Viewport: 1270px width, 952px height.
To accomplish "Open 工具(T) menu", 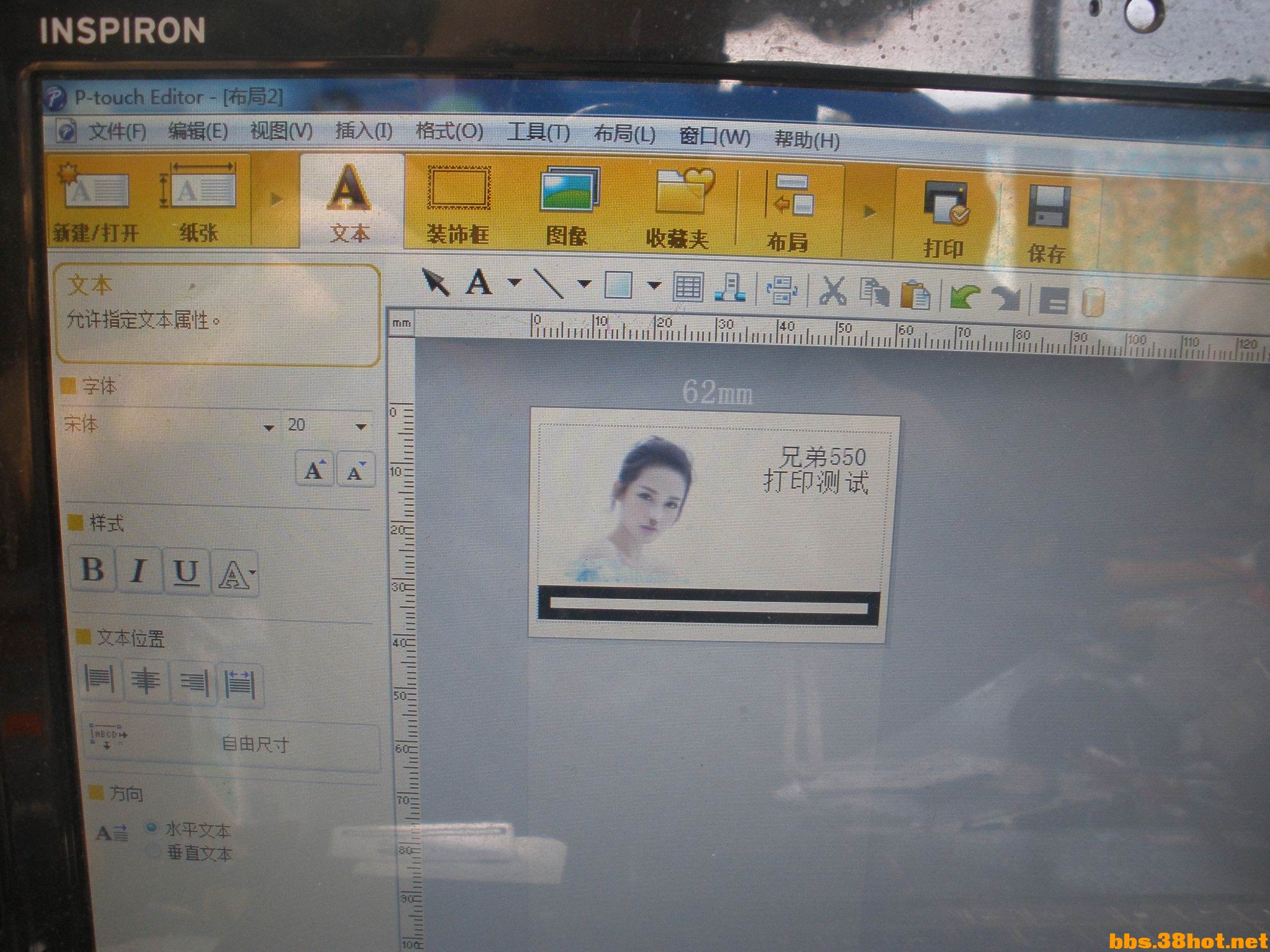I will point(538,132).
